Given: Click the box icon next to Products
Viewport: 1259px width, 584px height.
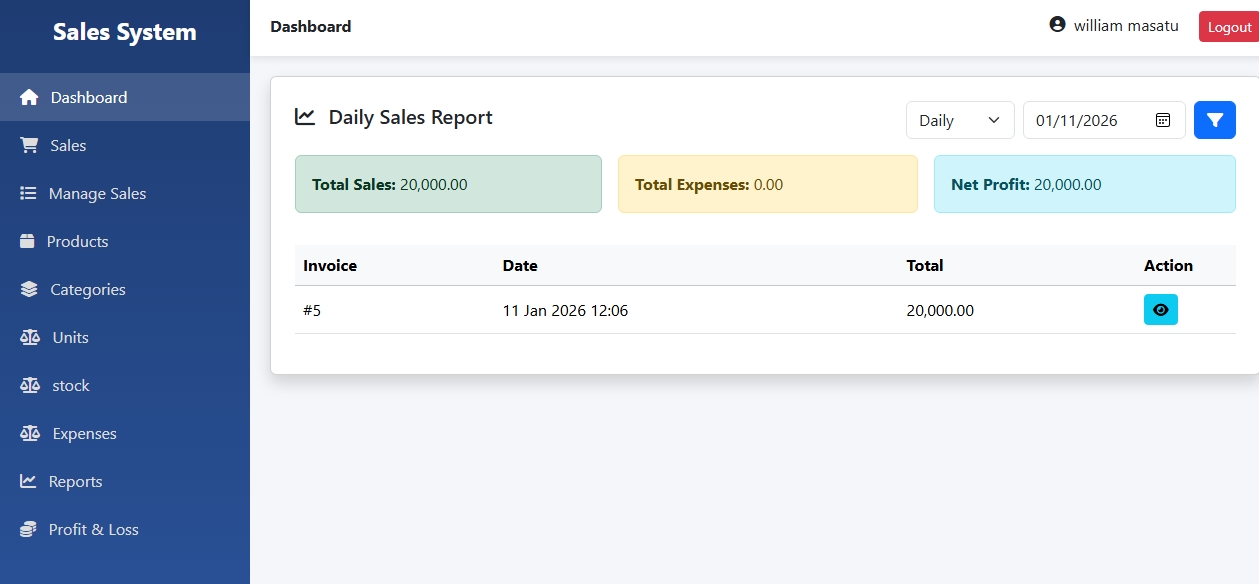Looking at the screenshot, I should (x=27, y=241).
